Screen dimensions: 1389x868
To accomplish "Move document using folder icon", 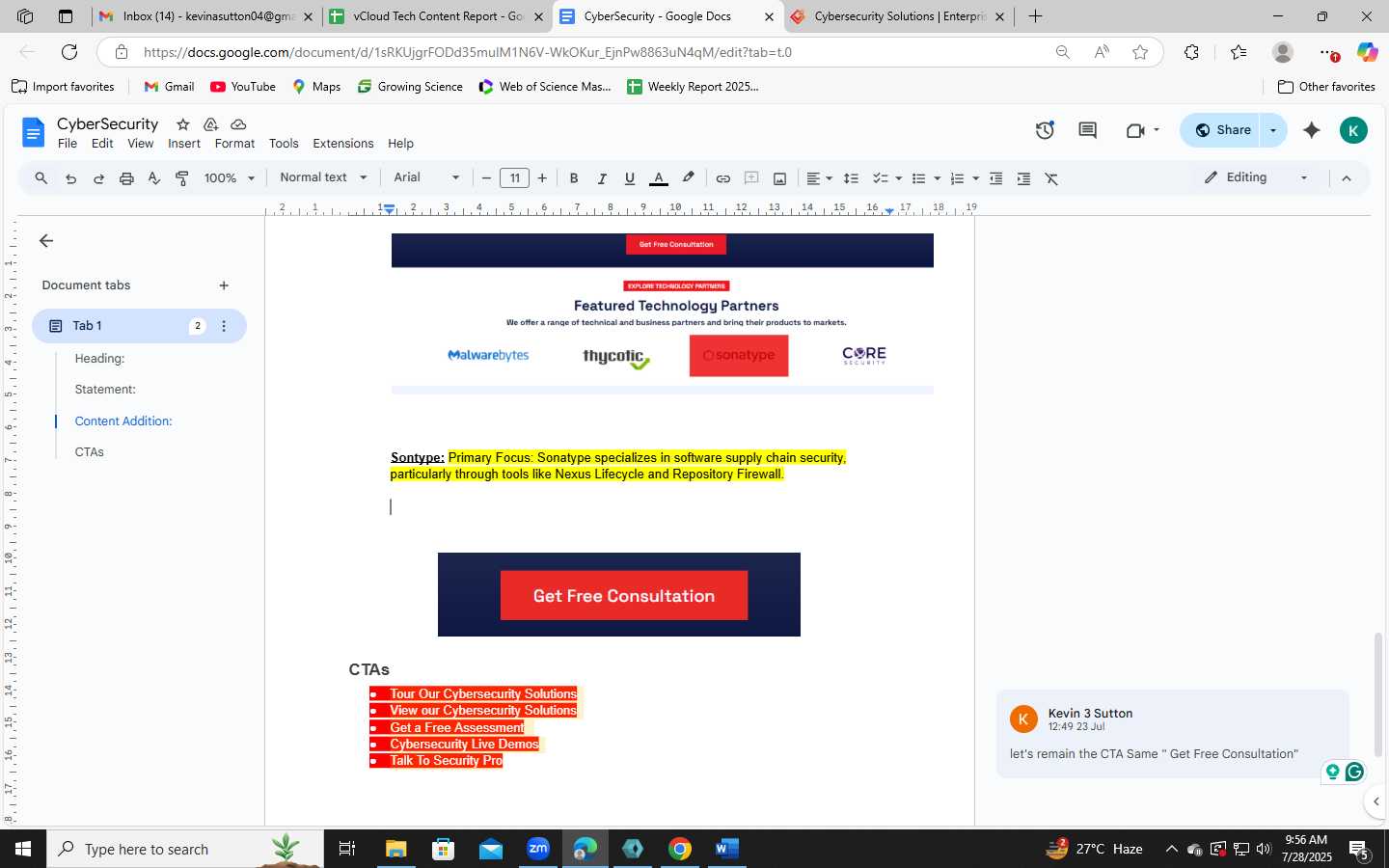I will point(210,124).
